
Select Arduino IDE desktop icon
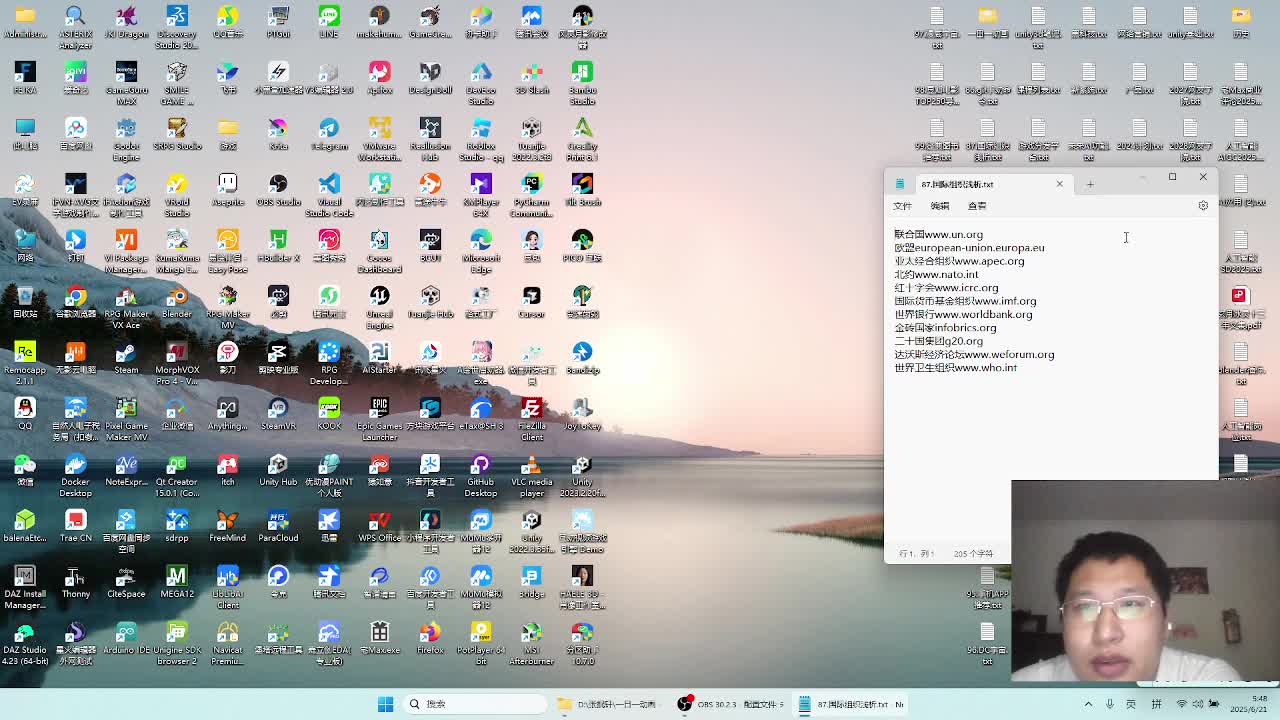126,638
